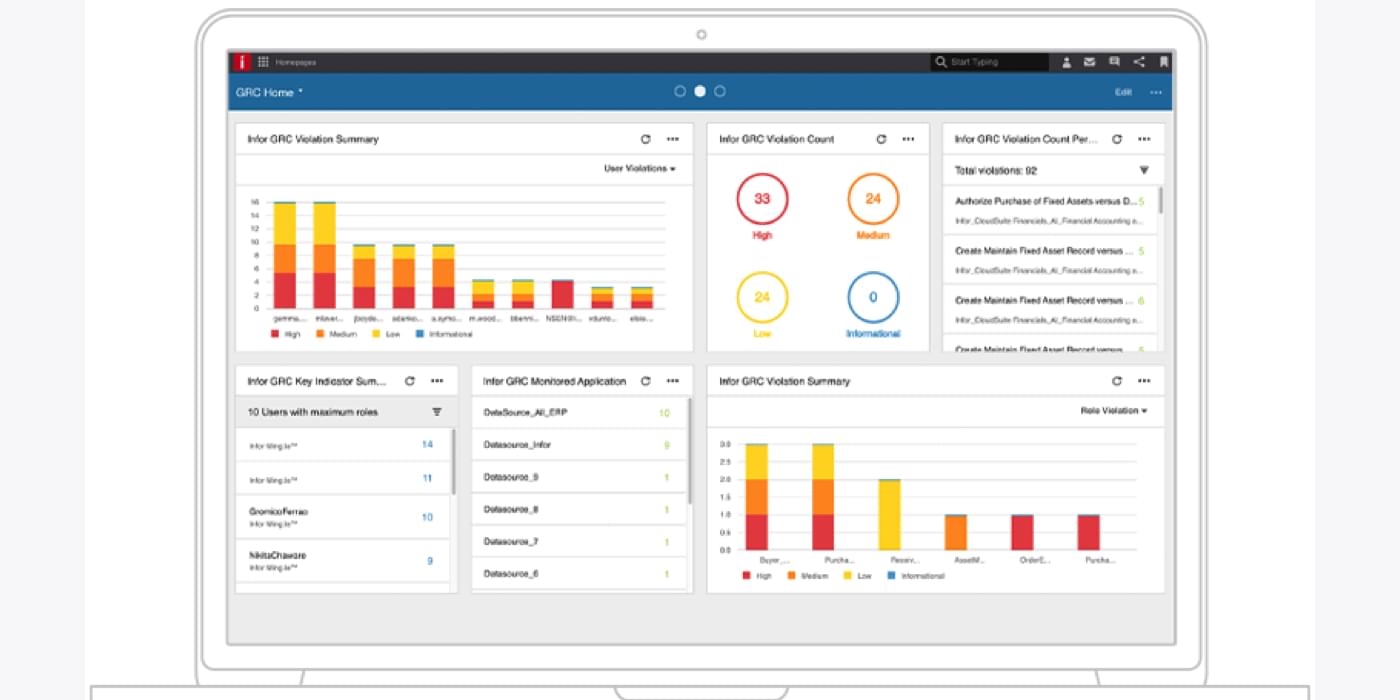Screen dimensions: 1400x700
Task: Toggle High legend in Role Violation chart
Action: tap(757, 576)
